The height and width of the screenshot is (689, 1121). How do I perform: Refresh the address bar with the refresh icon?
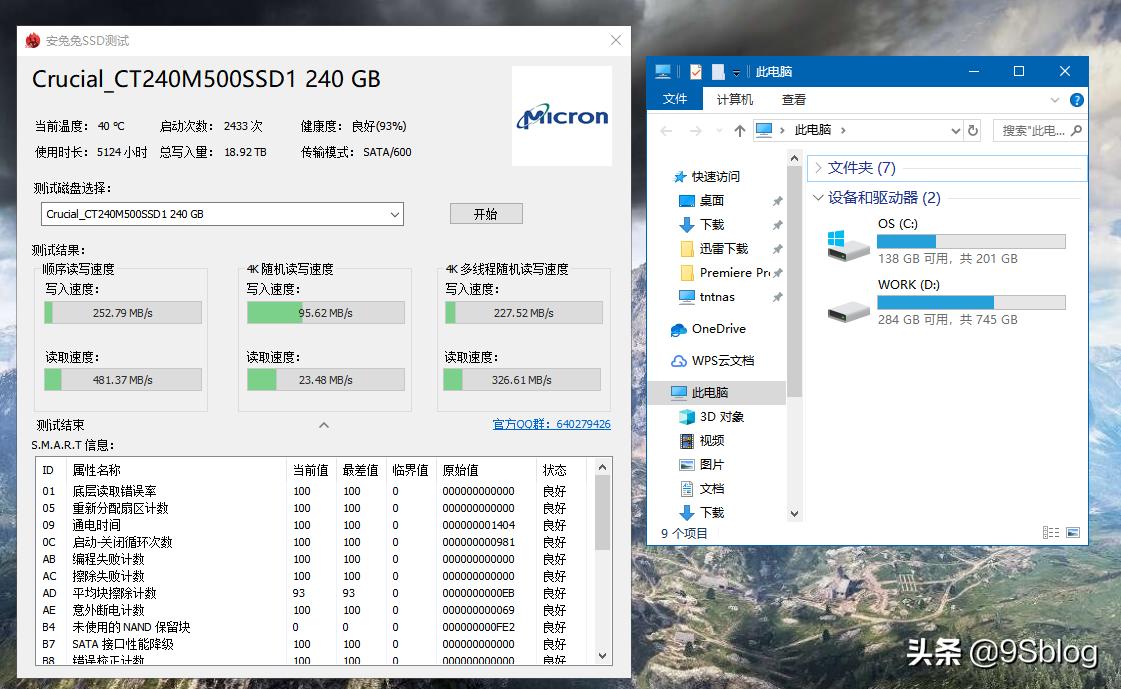[x=970, y=130]
